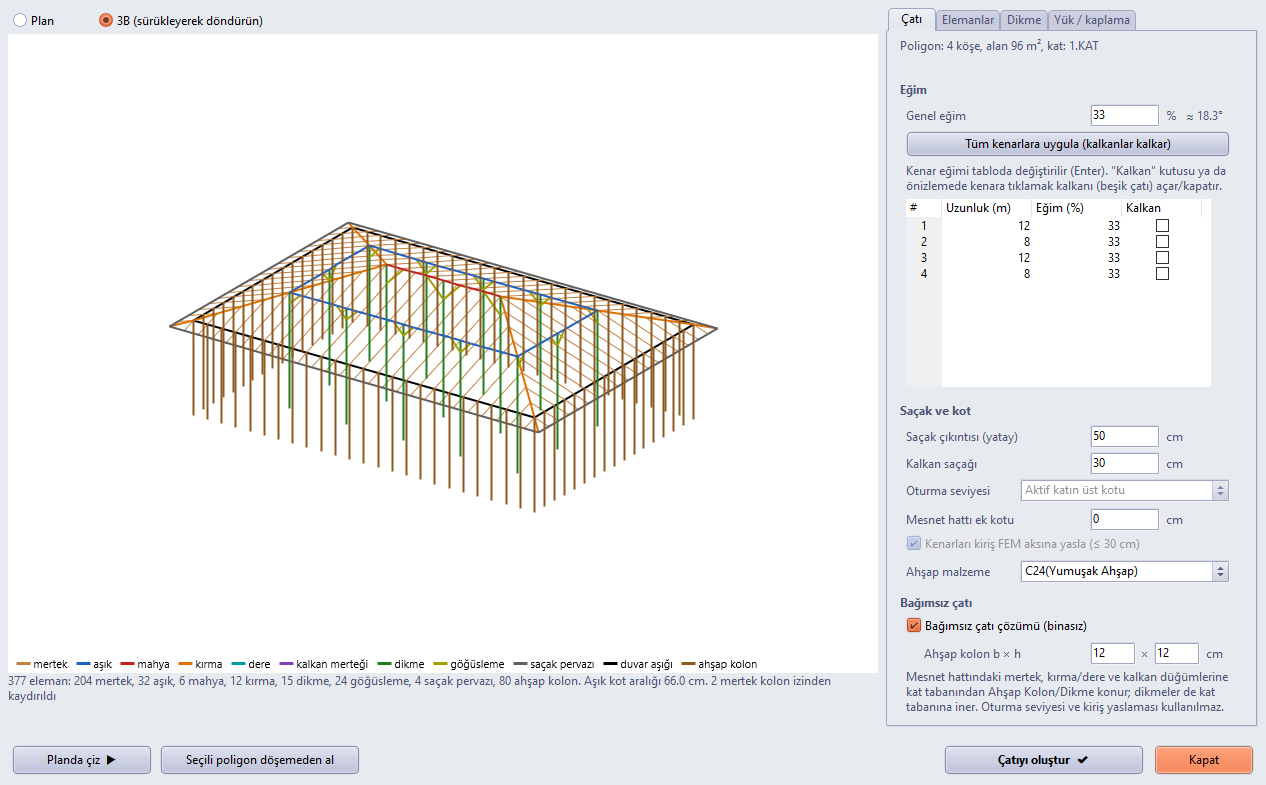The image size is (1266, 785).
Task: Switch to the Elemanlar tab
Action: coord(968,19)
